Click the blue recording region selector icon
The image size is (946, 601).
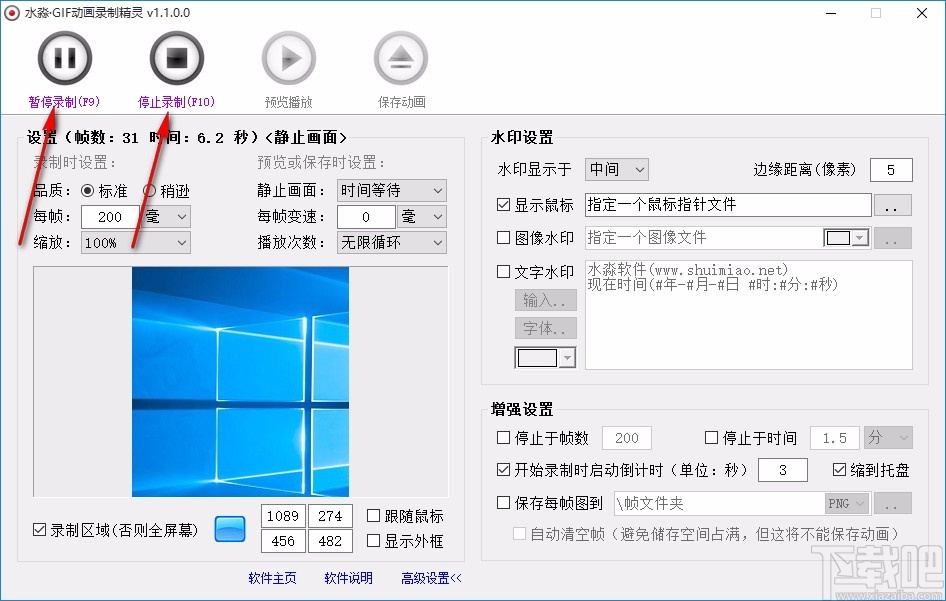230,529
